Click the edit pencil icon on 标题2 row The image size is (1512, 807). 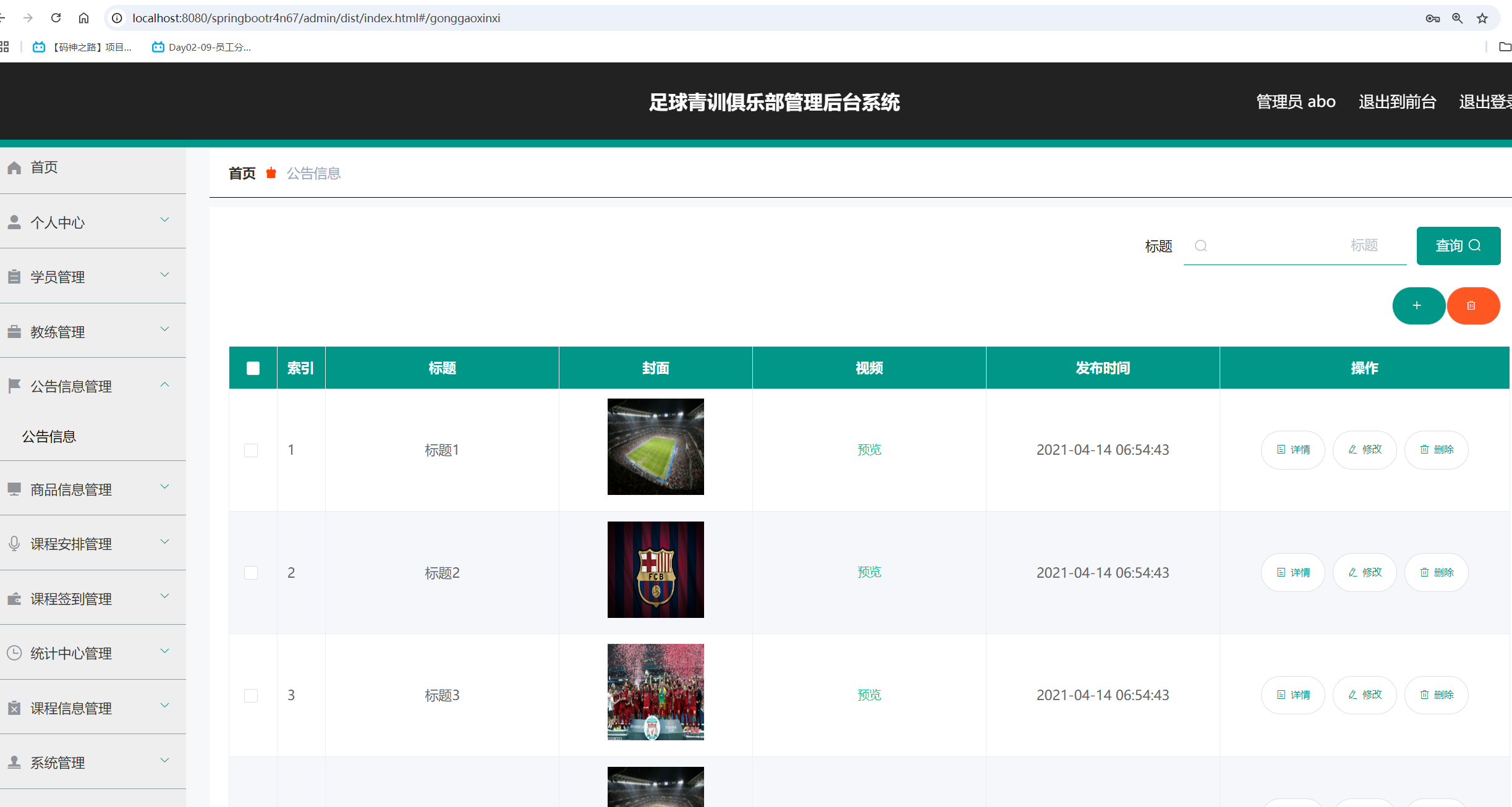(x=1352, y=572)
